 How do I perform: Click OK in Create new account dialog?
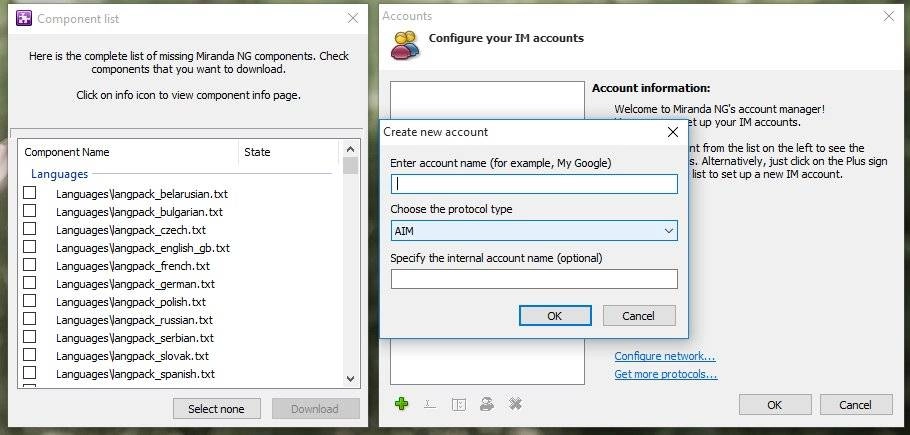(555, 316)
